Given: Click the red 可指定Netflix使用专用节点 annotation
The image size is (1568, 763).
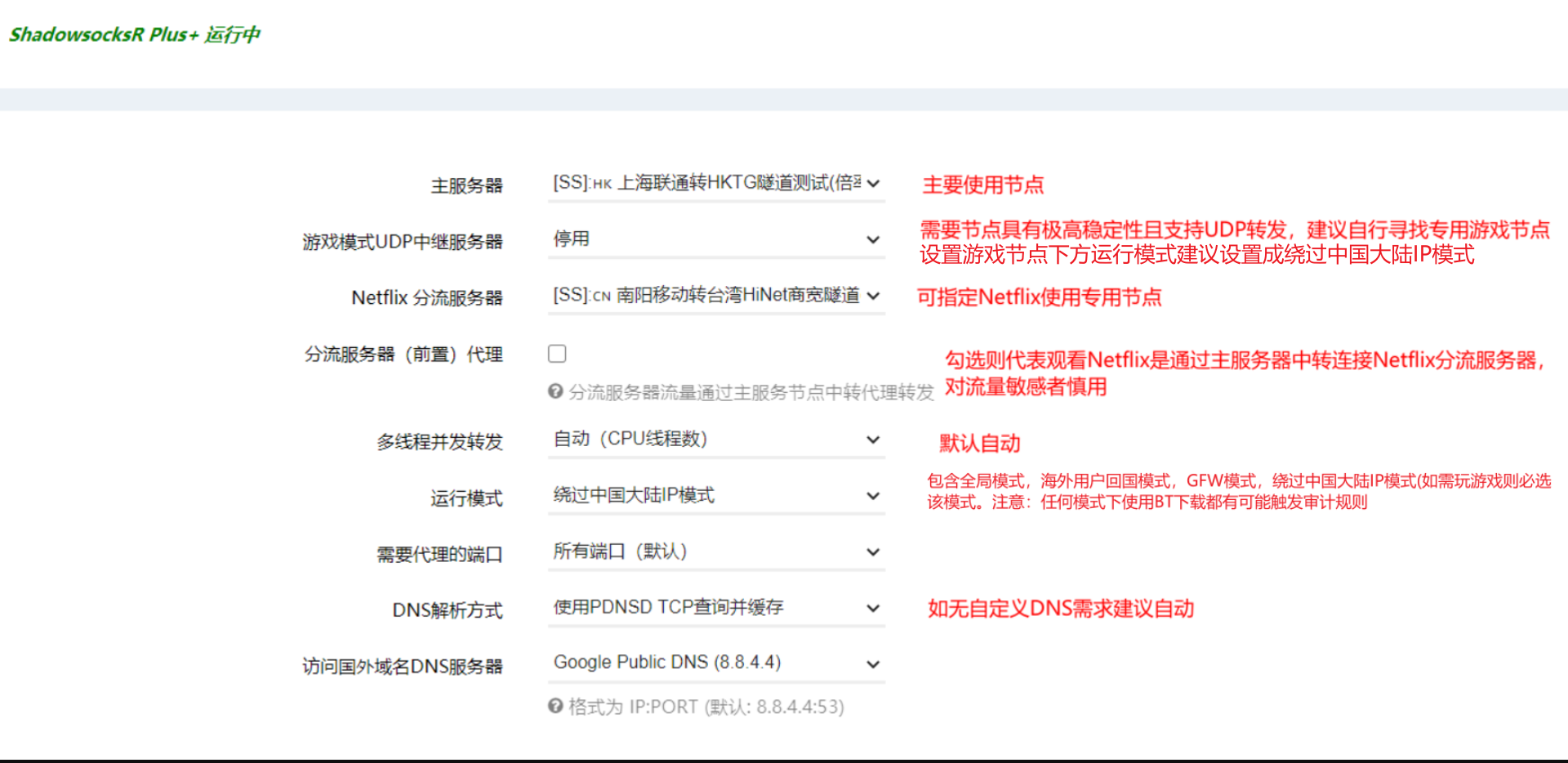Looking at the screenshot, I should (1039, 297).
